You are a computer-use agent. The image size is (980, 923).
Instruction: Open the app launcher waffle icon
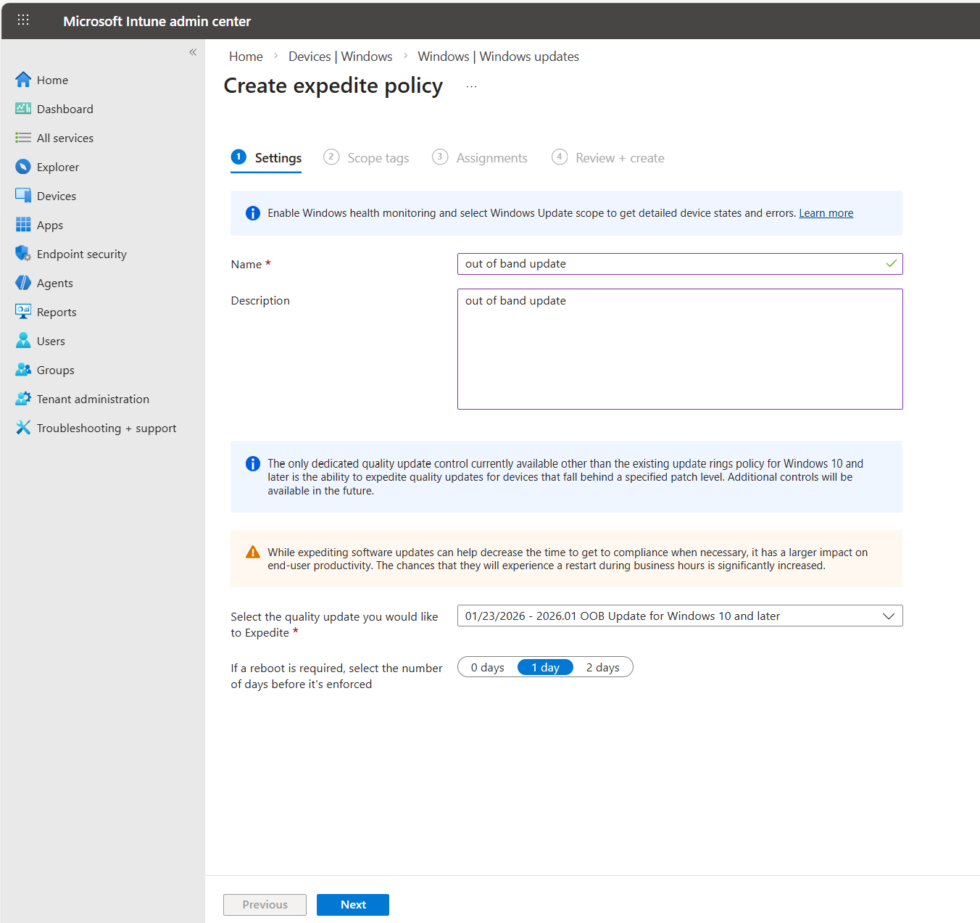point(23,20)
